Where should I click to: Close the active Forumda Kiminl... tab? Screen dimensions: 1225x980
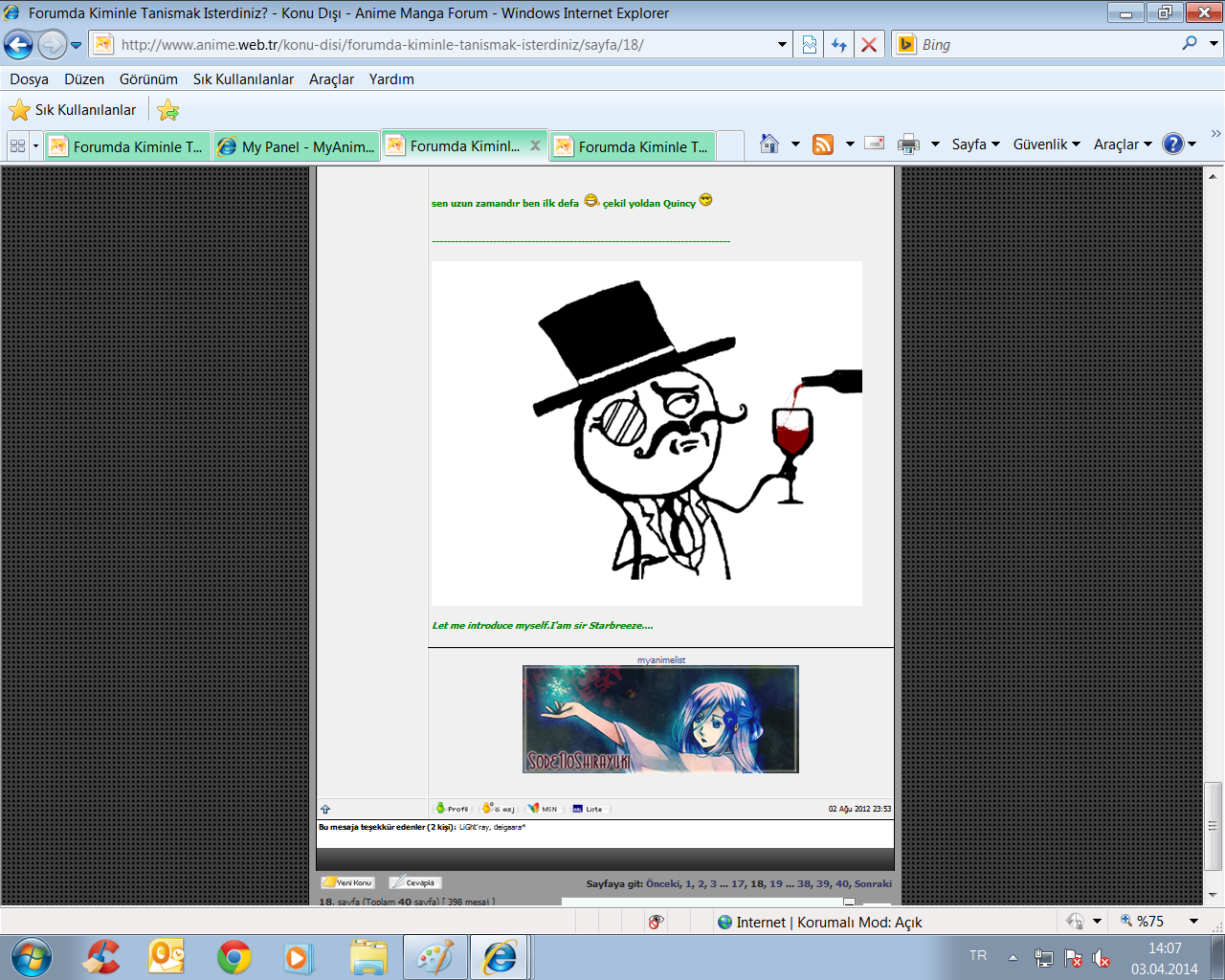point(535,145)
